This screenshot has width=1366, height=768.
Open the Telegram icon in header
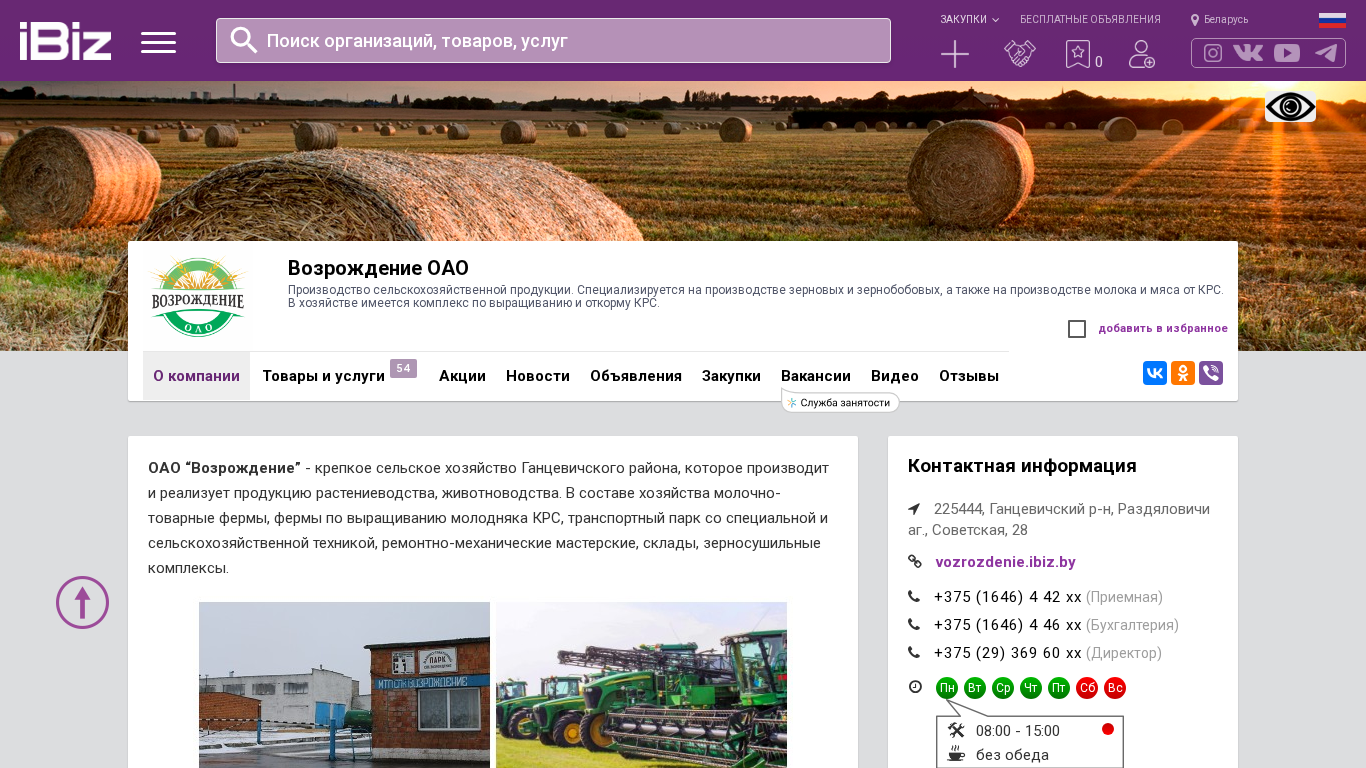1326,53
